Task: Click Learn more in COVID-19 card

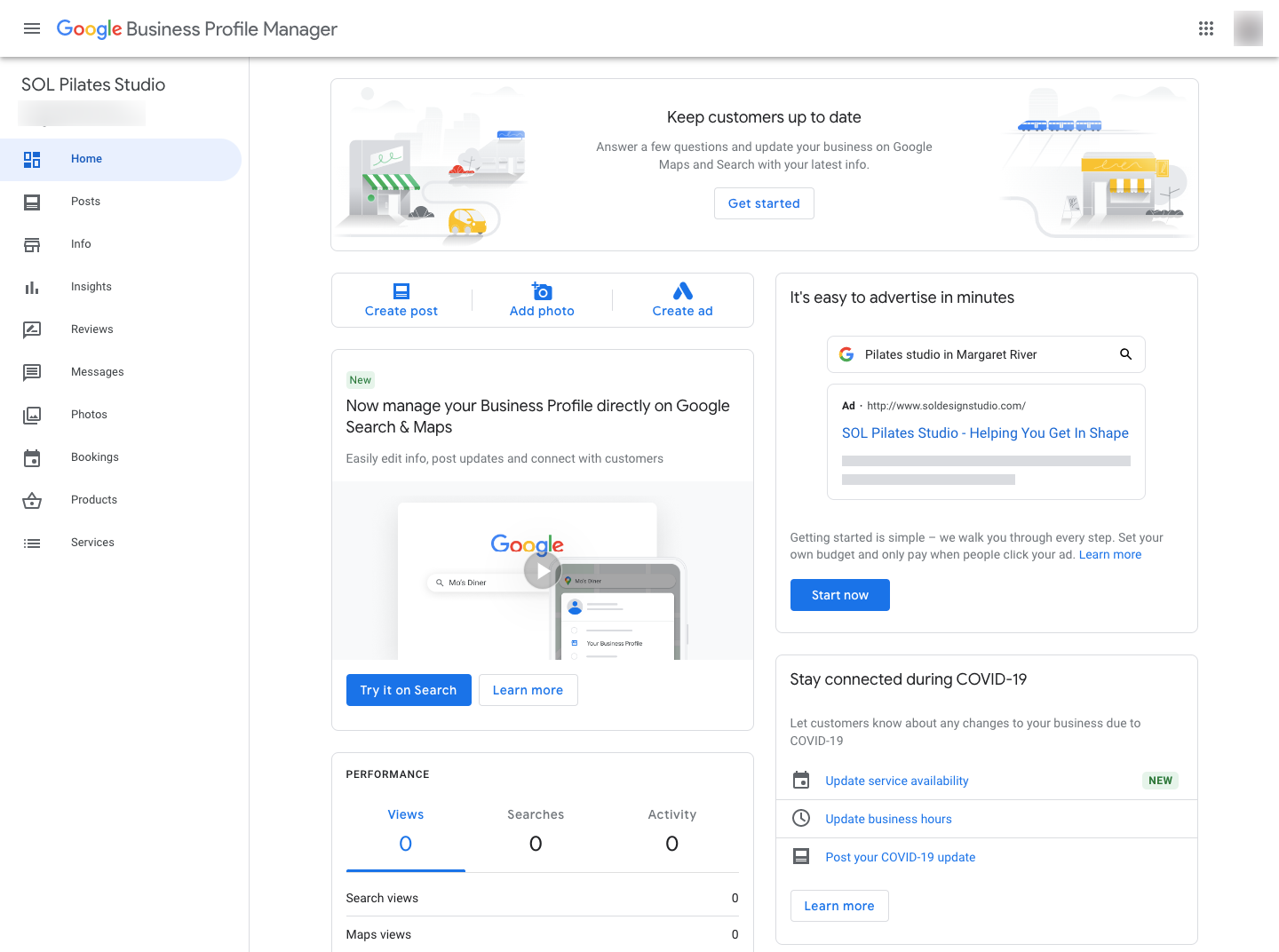Action: click(839, 906)
